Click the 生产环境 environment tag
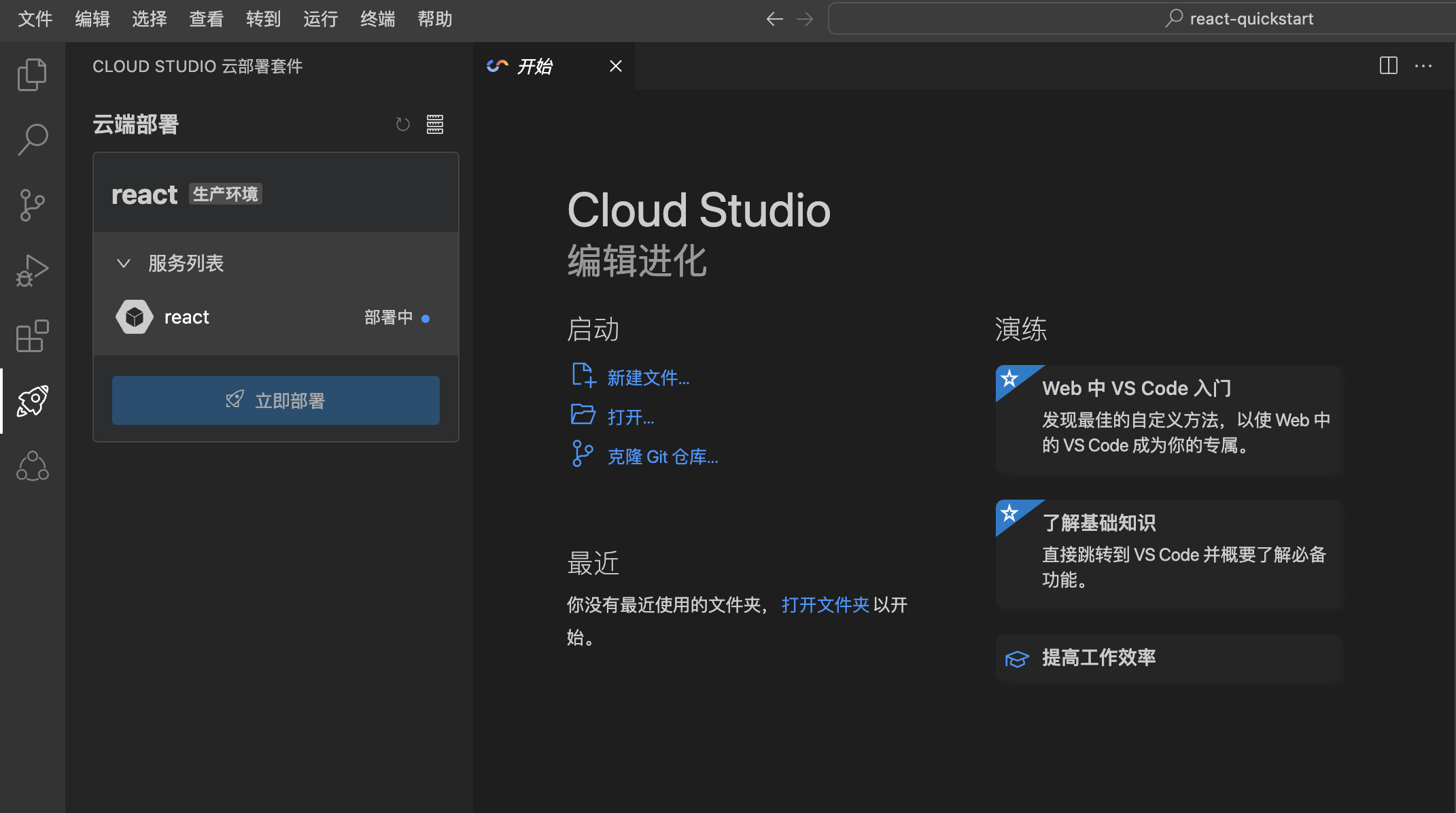 pyautogui.click(x=225, y=194)
